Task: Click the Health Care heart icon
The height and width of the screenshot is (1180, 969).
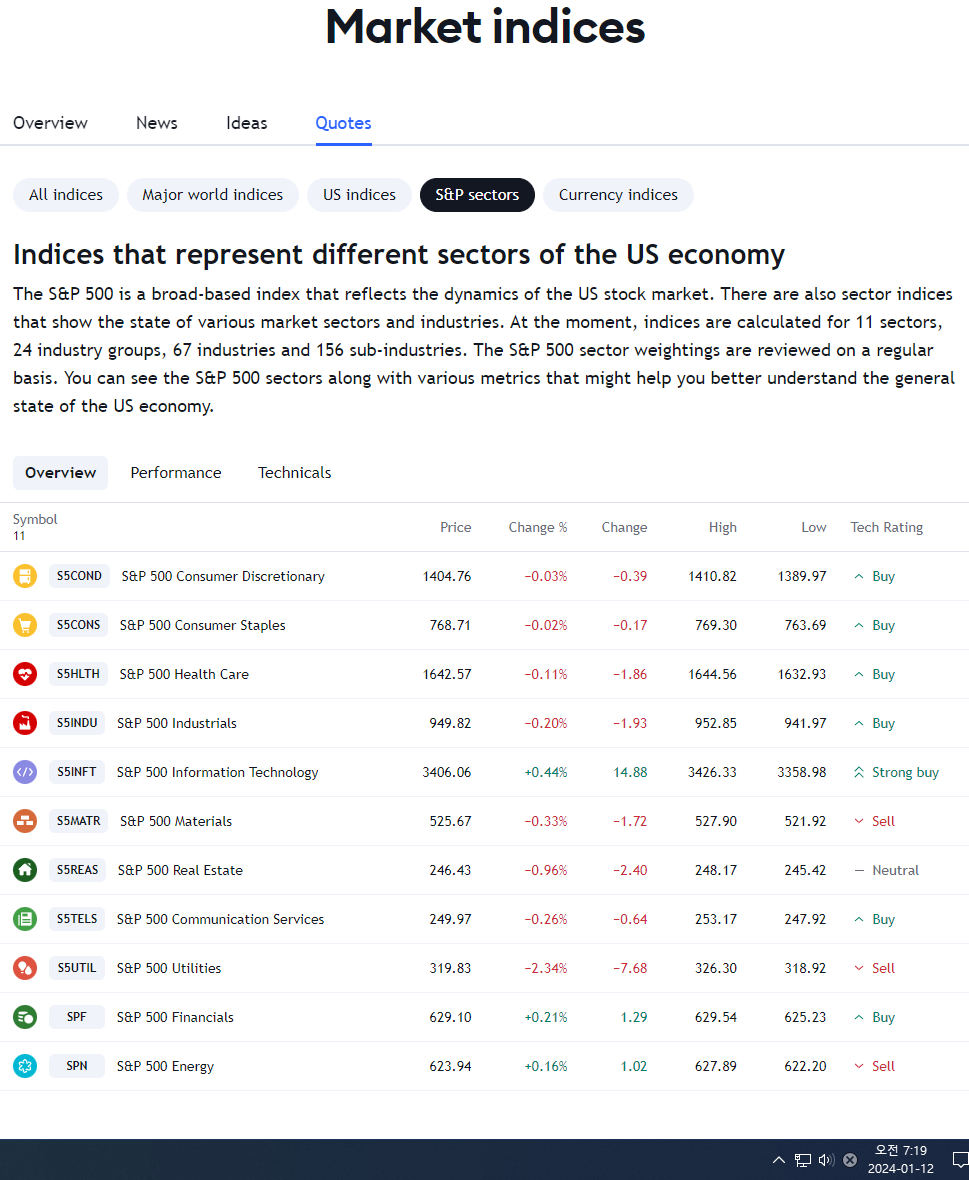Action: 25,674
